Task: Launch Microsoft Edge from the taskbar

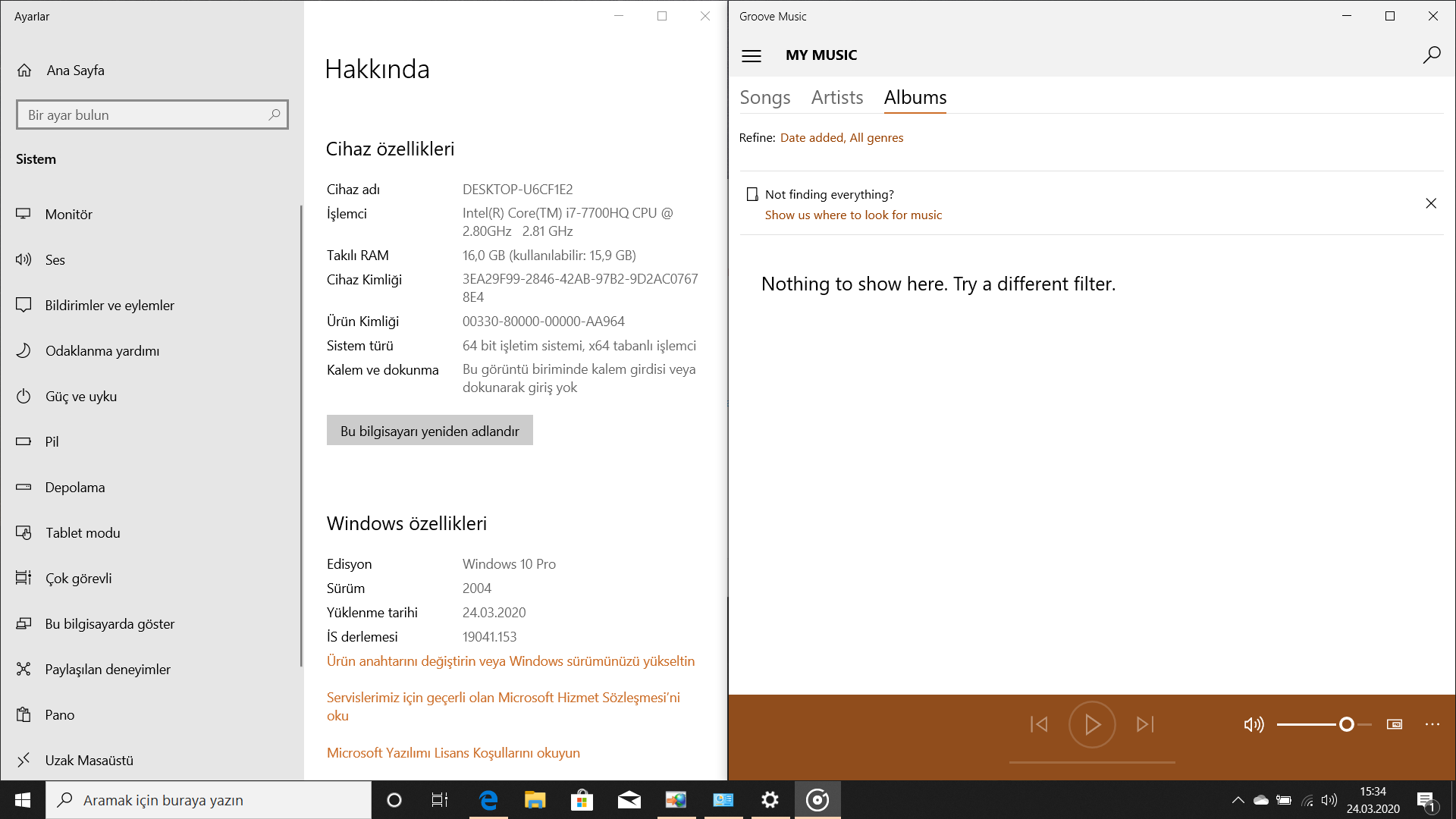Action: (x=488, y=799)
